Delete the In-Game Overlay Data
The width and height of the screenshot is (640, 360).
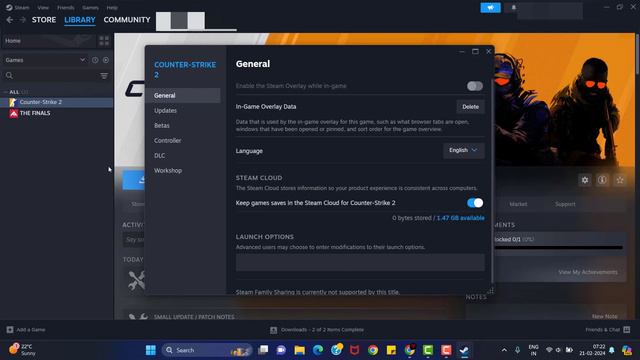[x=470, y=107]
